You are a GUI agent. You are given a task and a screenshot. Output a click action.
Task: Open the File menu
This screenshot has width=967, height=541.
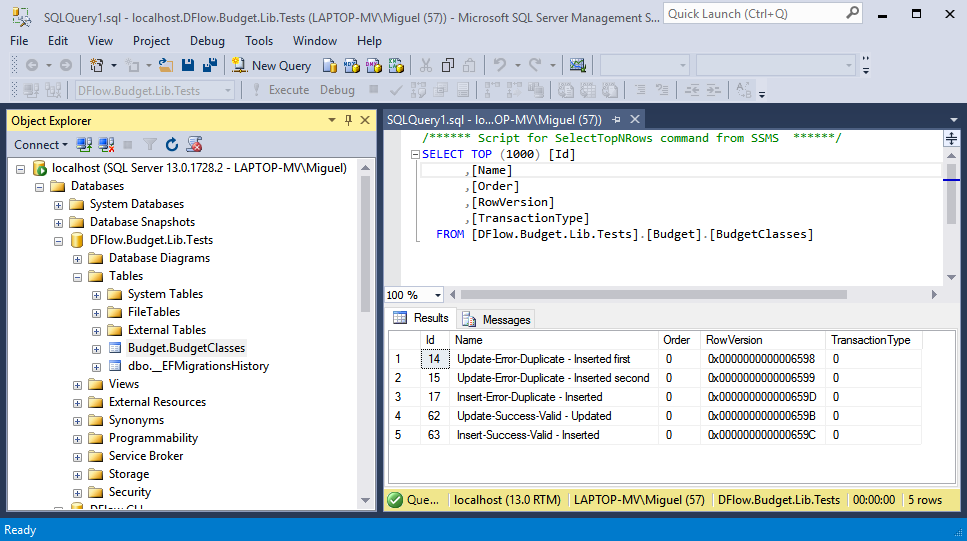coord(19,41)
